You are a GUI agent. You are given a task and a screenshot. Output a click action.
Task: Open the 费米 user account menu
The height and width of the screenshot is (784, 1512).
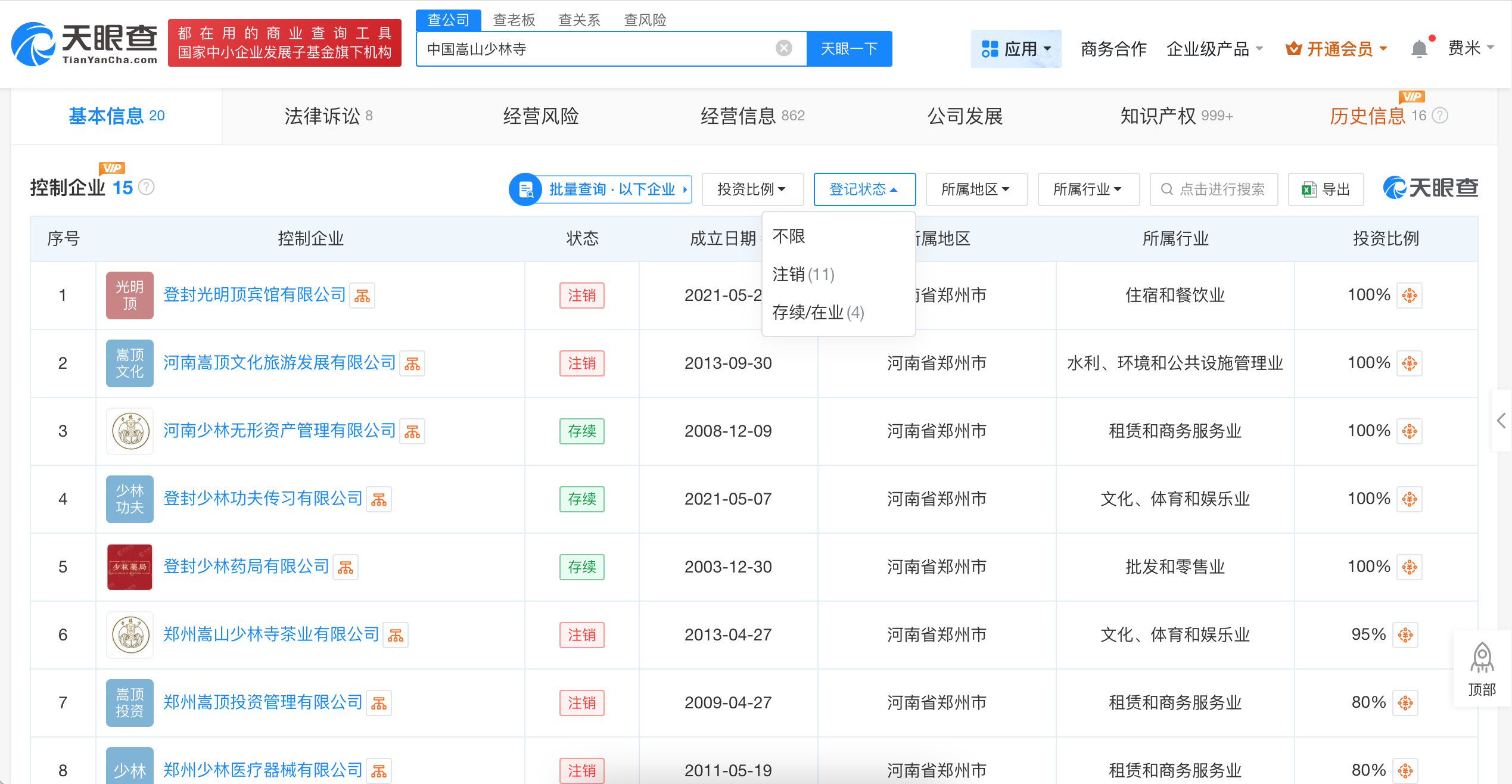[1470, 48]
